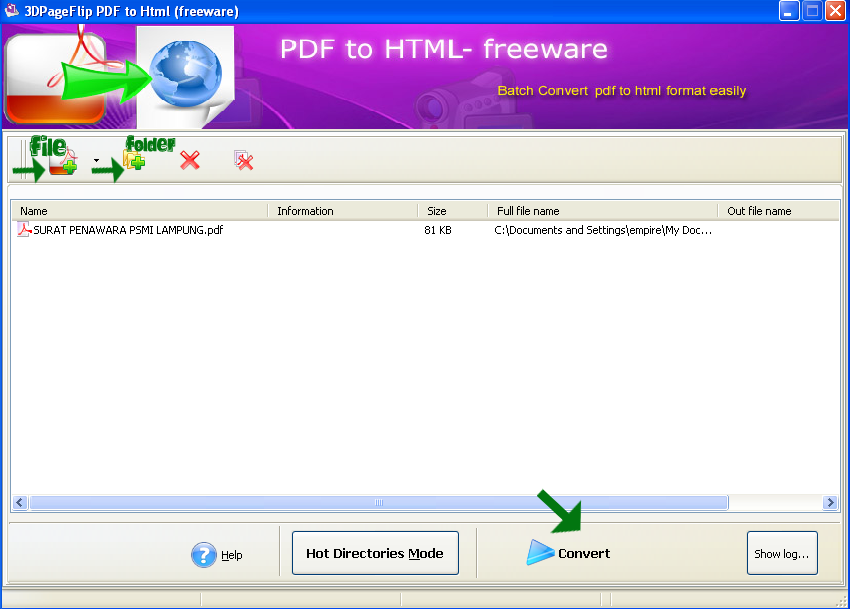Click the 81 KB size cell

(438, 230)
